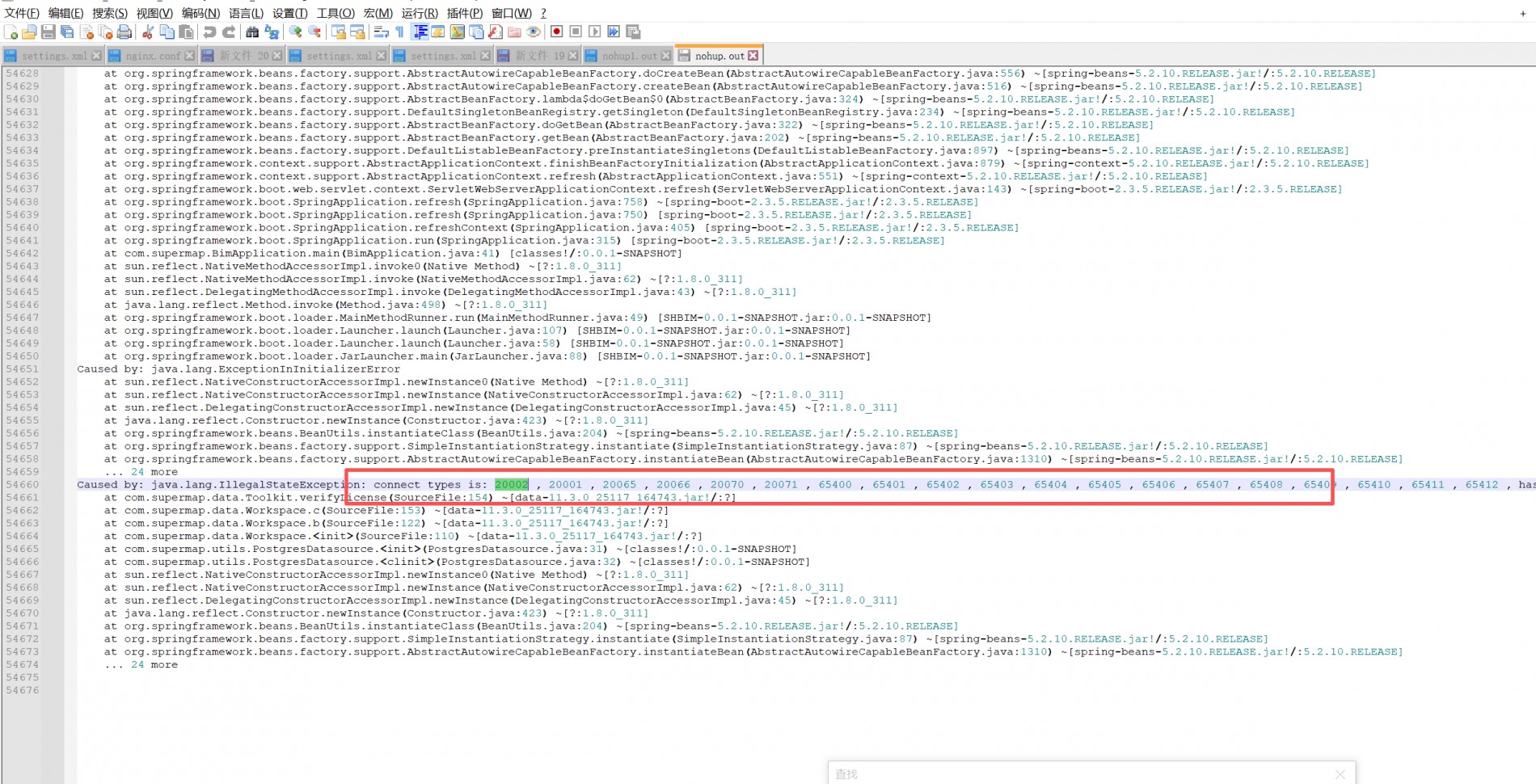Screen dimensions: 1536x784
Task: Open the 搜索(S) menu
Action: [x=109, y=13]
